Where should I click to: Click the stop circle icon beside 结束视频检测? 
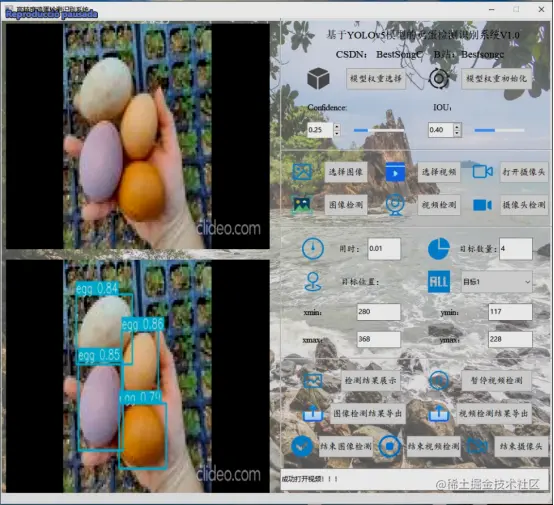click(389, 446)
